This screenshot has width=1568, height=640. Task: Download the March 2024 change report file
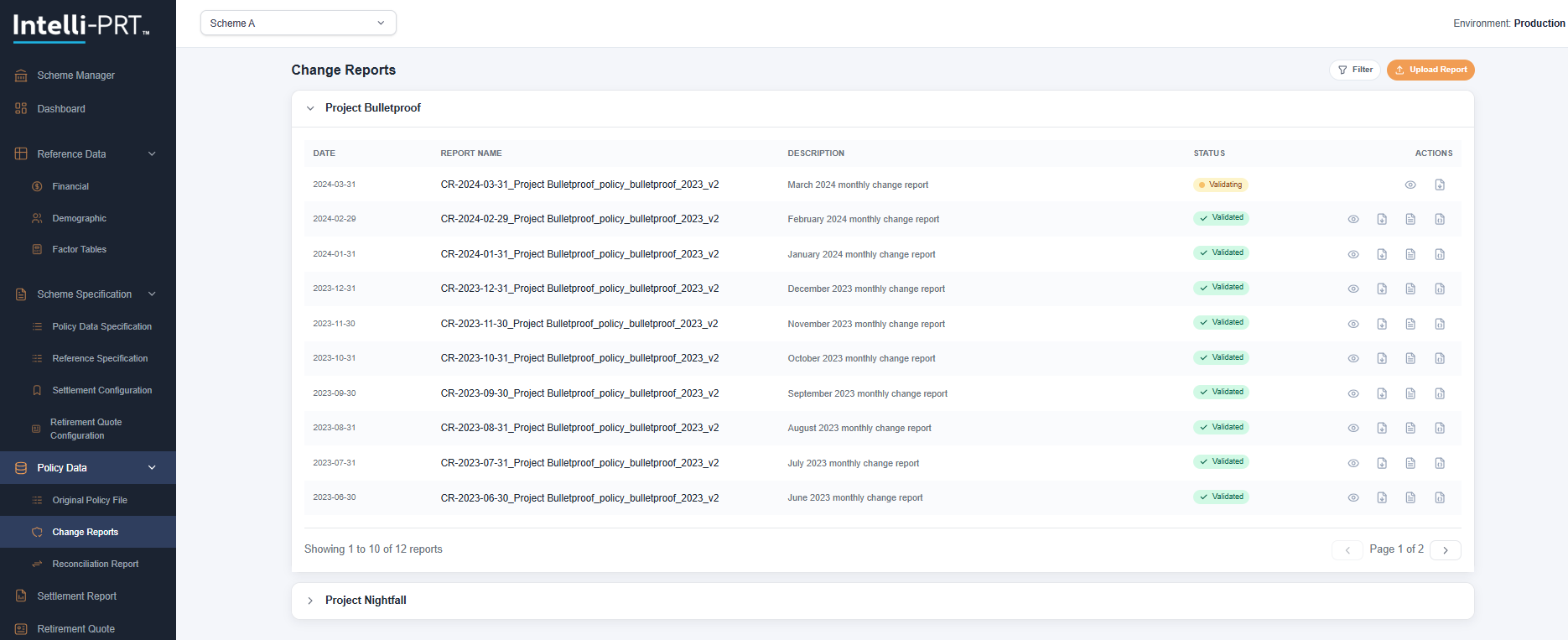click(1440, 185)
